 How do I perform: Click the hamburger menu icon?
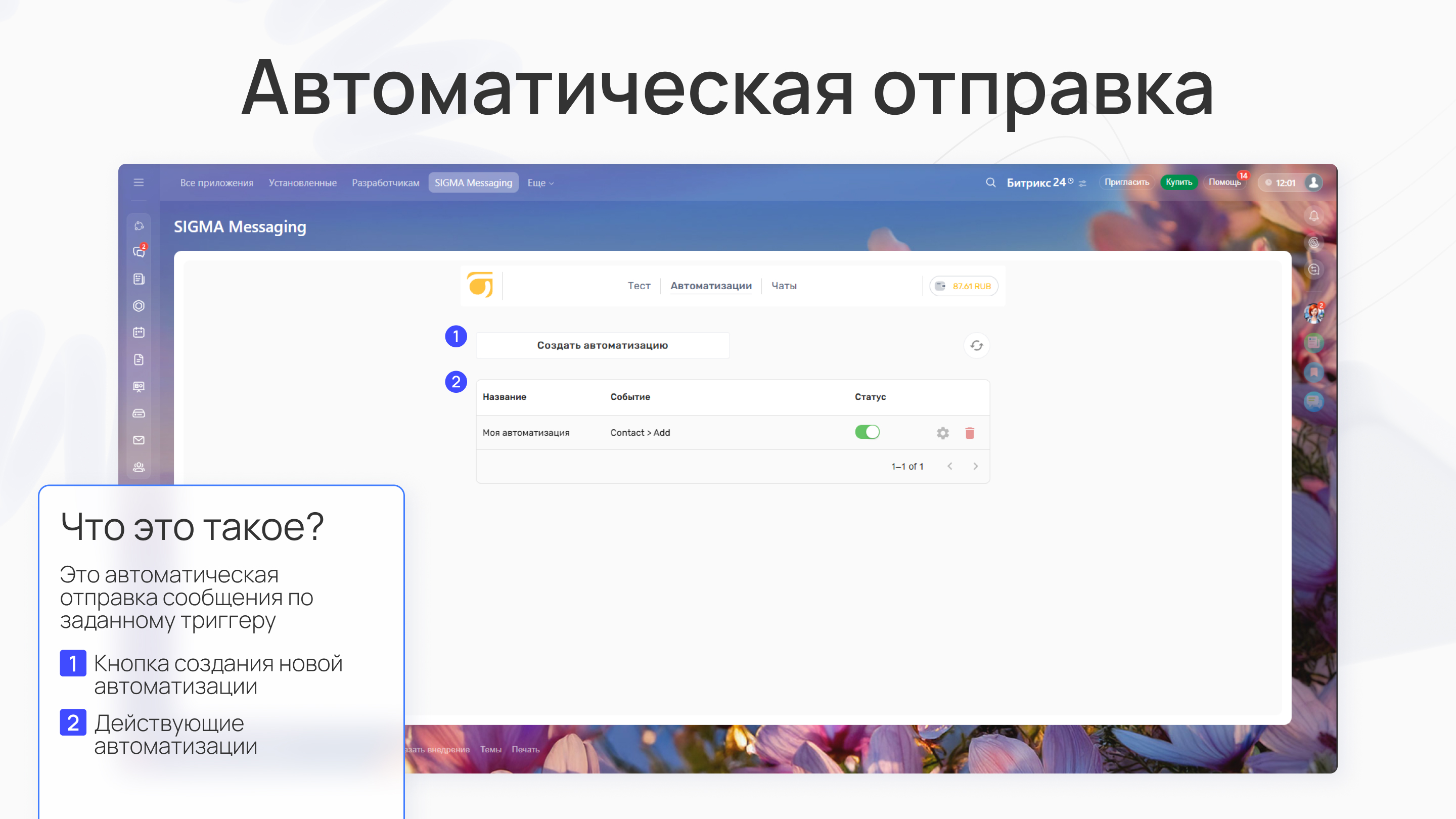tap(139, 183)
